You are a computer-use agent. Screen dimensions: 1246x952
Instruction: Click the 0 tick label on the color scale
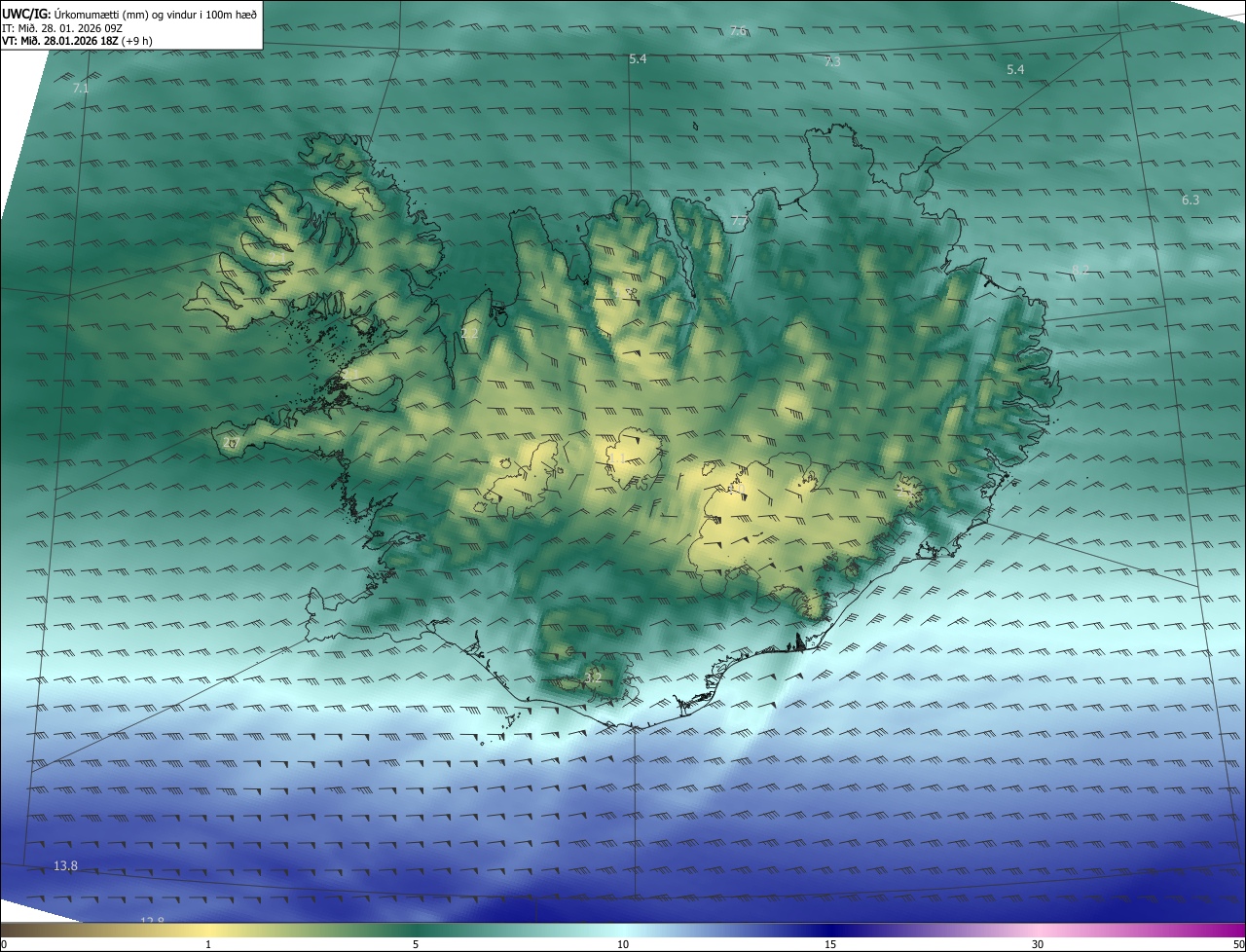pyautogui.click(x=3, y=944)
